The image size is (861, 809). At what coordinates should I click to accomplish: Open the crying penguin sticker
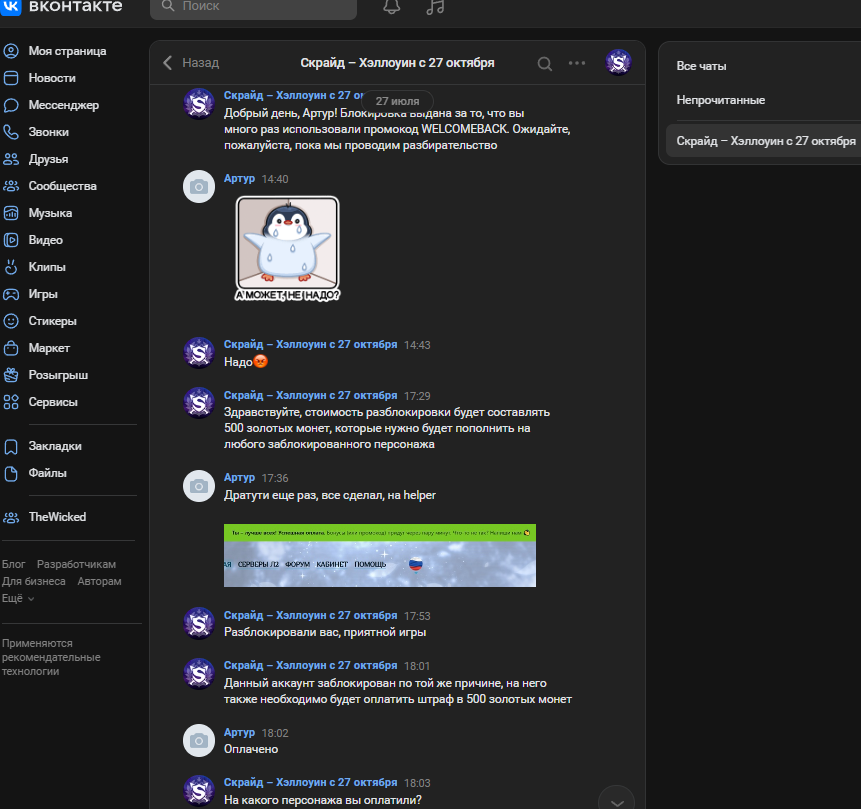[x=287, y=249]
